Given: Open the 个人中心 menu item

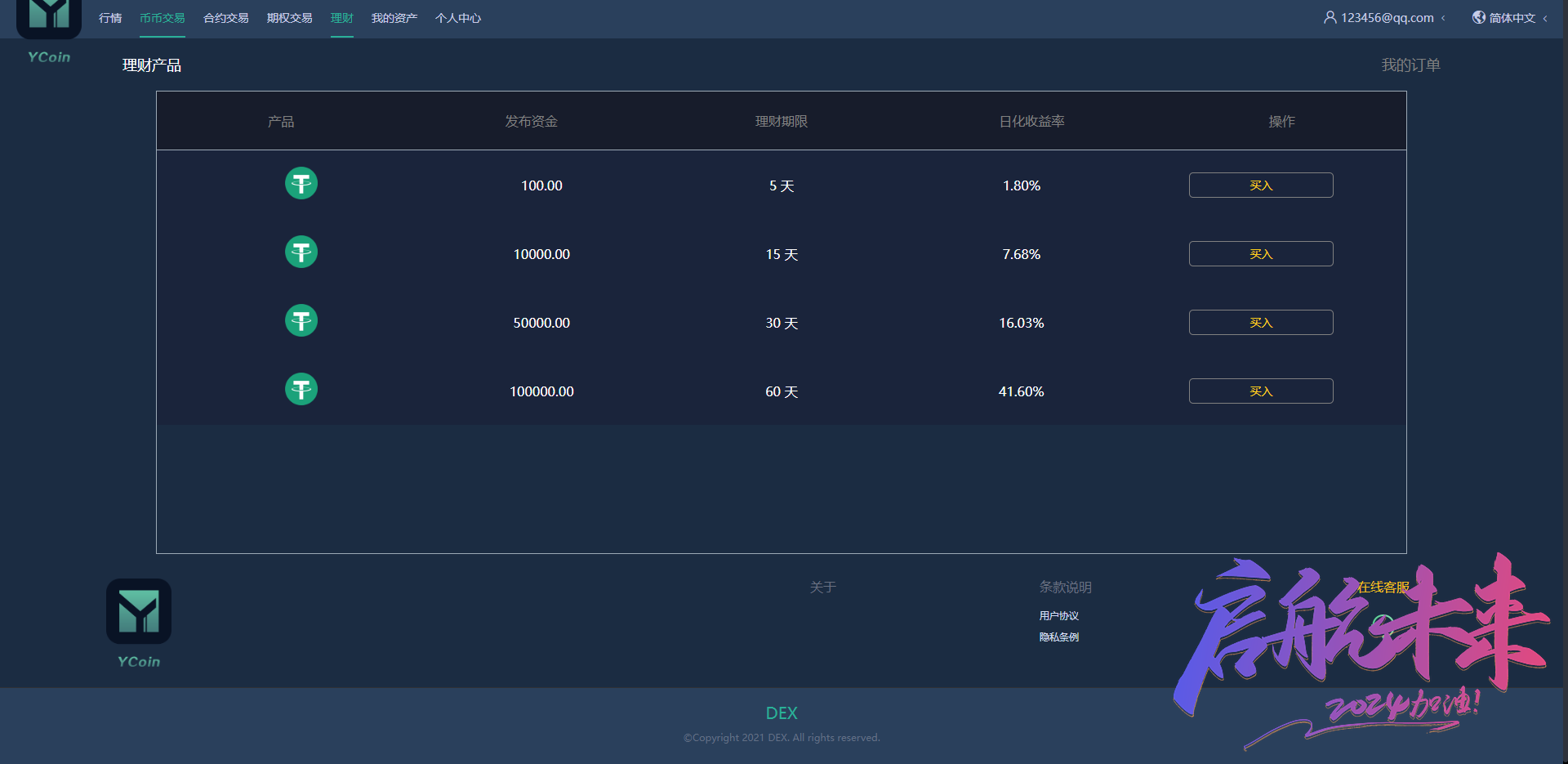Looking at the screenshot, I should pos(457,18).
